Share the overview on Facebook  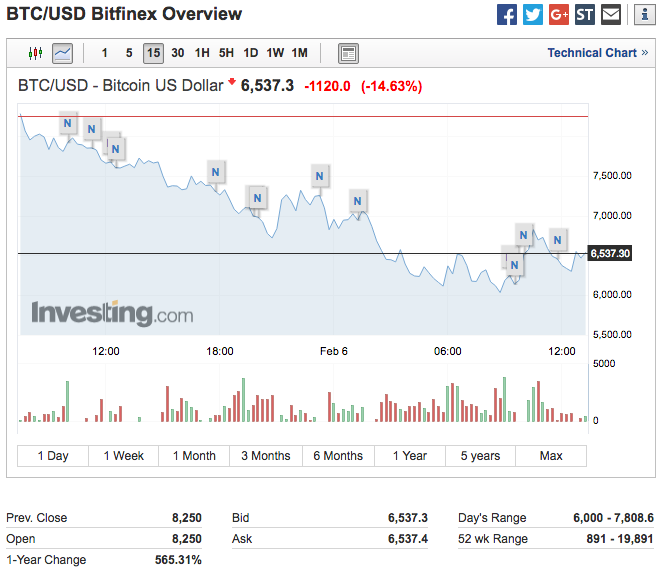(x=506, y=15)
